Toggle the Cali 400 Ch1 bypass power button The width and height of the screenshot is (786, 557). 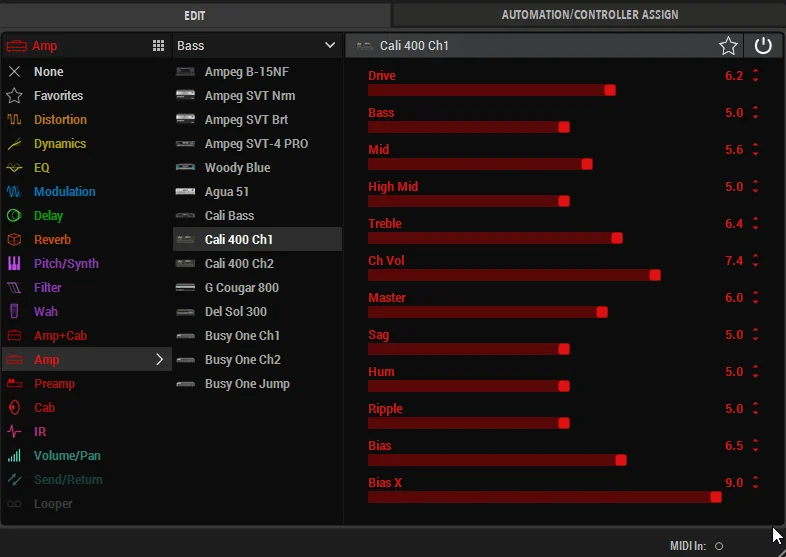click(763, 46)
